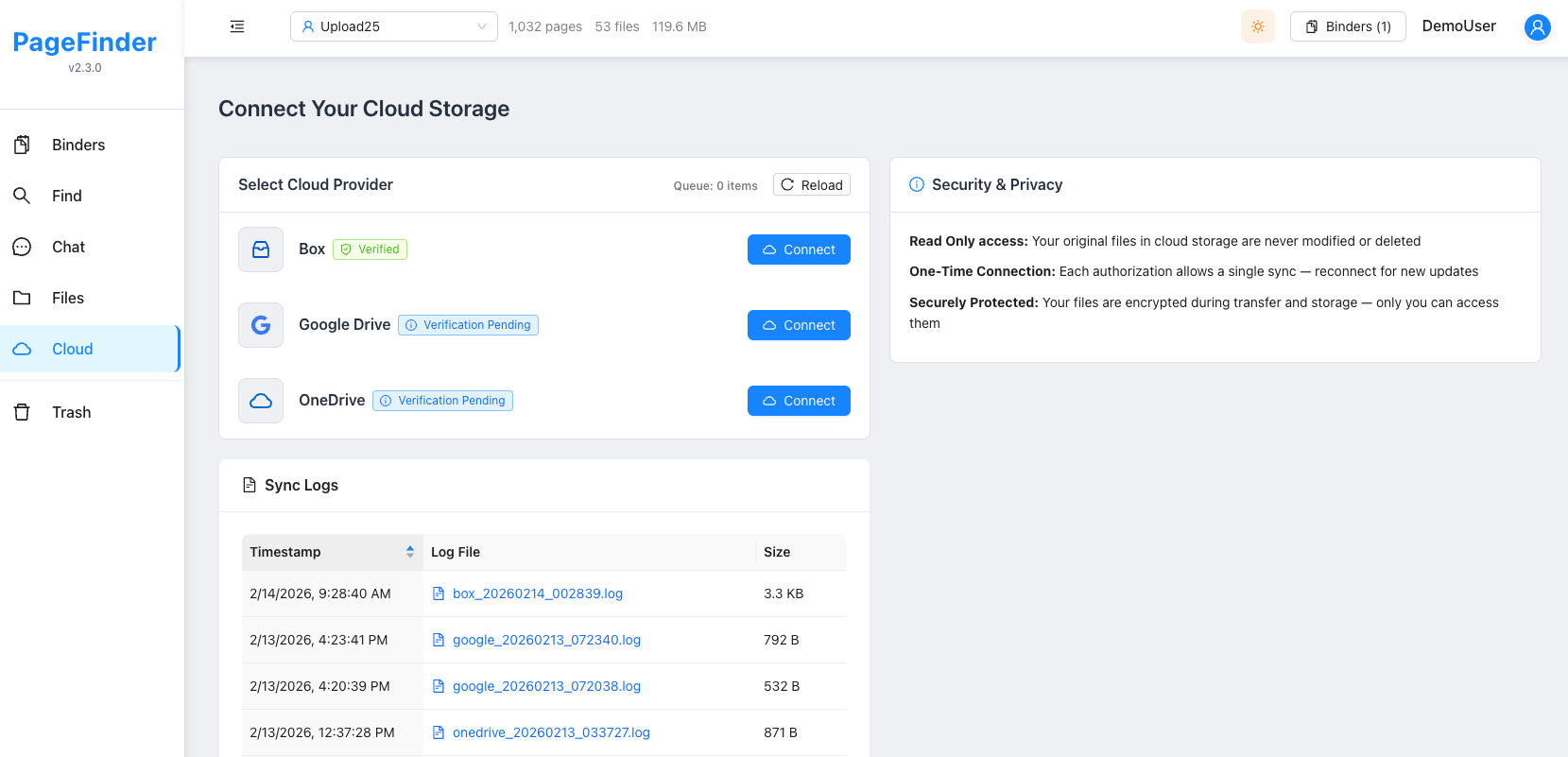Click timestamp 2/13/2026, 4:23:41 PM

tap(319, 640)
